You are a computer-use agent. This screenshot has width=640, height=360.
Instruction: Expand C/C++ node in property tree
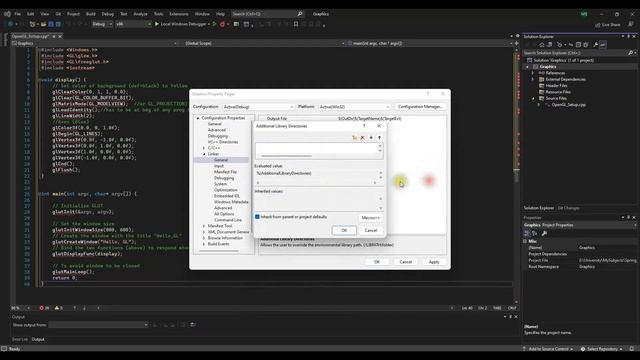point(204,148)
